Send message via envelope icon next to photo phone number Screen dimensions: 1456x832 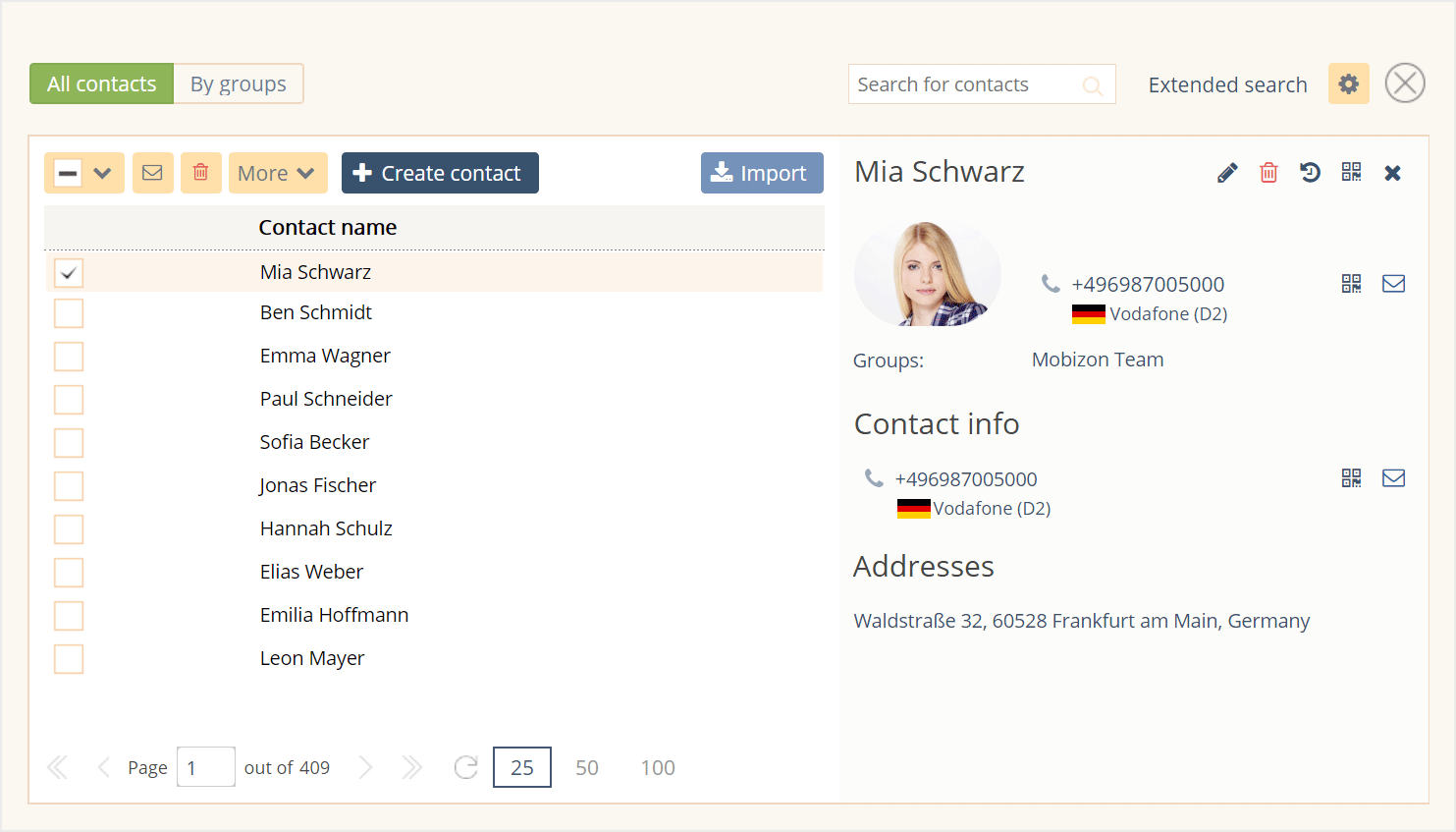click(x=1393, y=284)
